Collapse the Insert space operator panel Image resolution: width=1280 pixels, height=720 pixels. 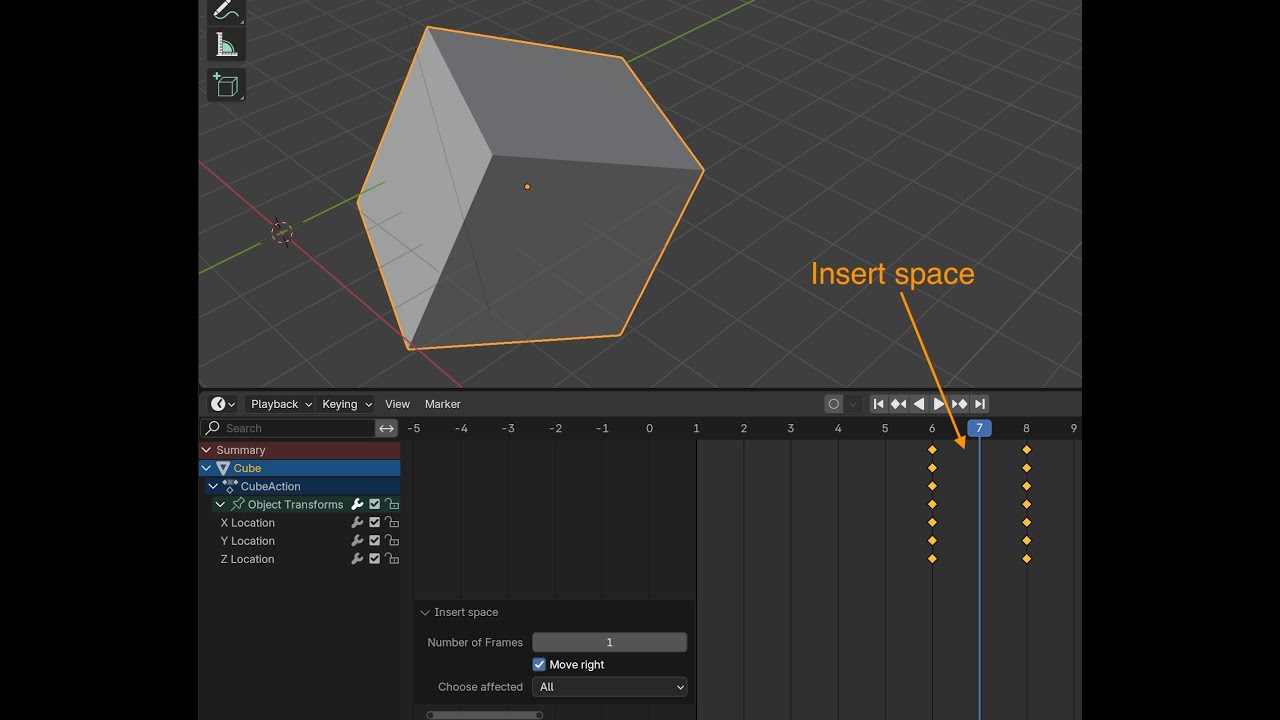[x=425, y=612]
